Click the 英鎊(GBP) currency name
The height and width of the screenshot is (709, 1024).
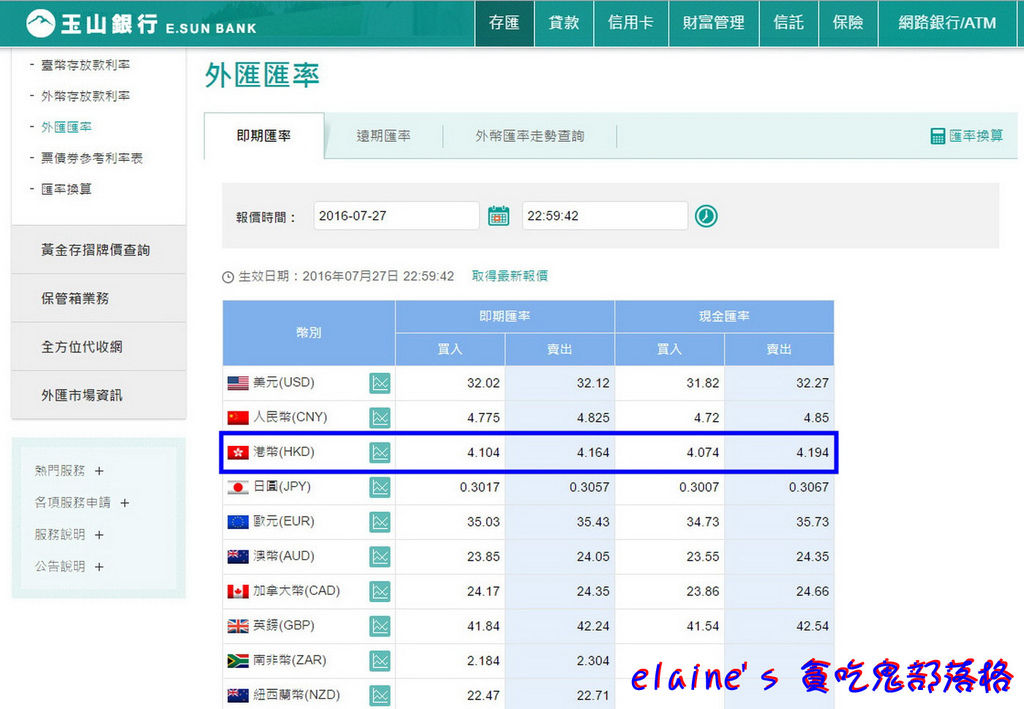coord(283,625)
